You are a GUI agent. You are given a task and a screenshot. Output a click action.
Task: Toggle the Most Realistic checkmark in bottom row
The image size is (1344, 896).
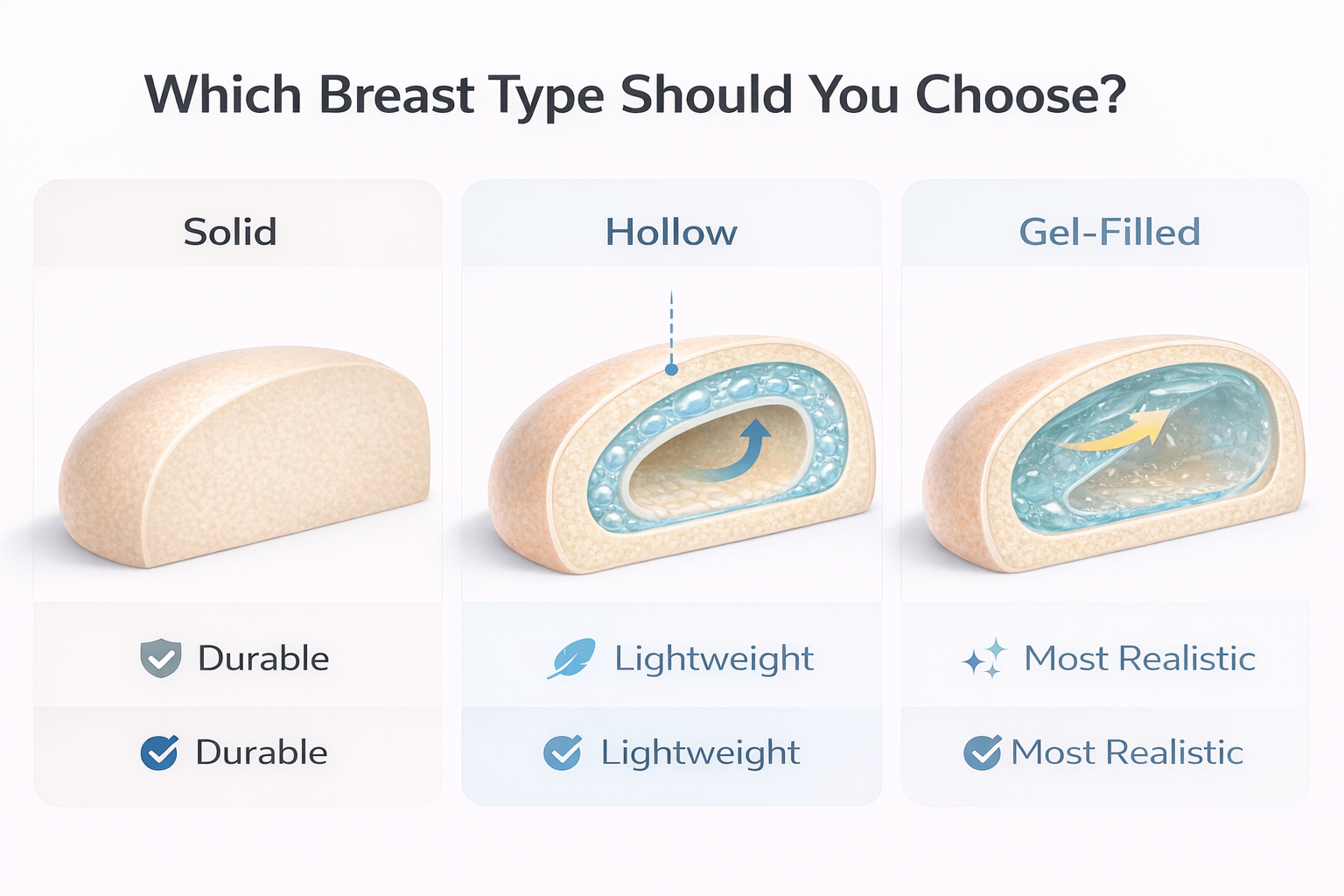click(982, 752)
